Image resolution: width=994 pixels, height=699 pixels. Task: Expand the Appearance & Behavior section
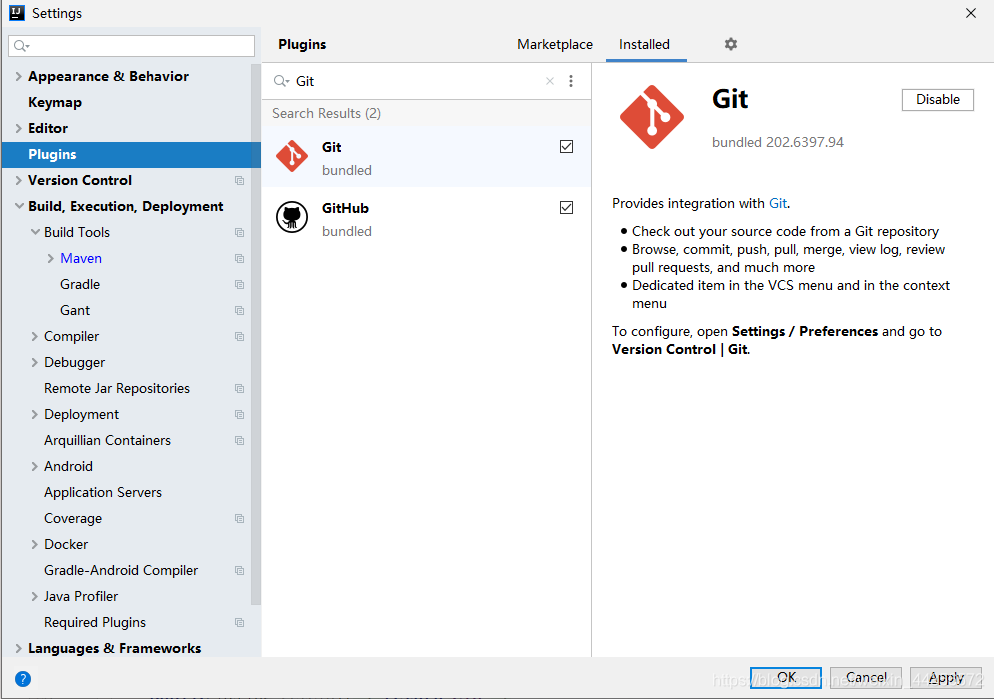click(18, 76)
